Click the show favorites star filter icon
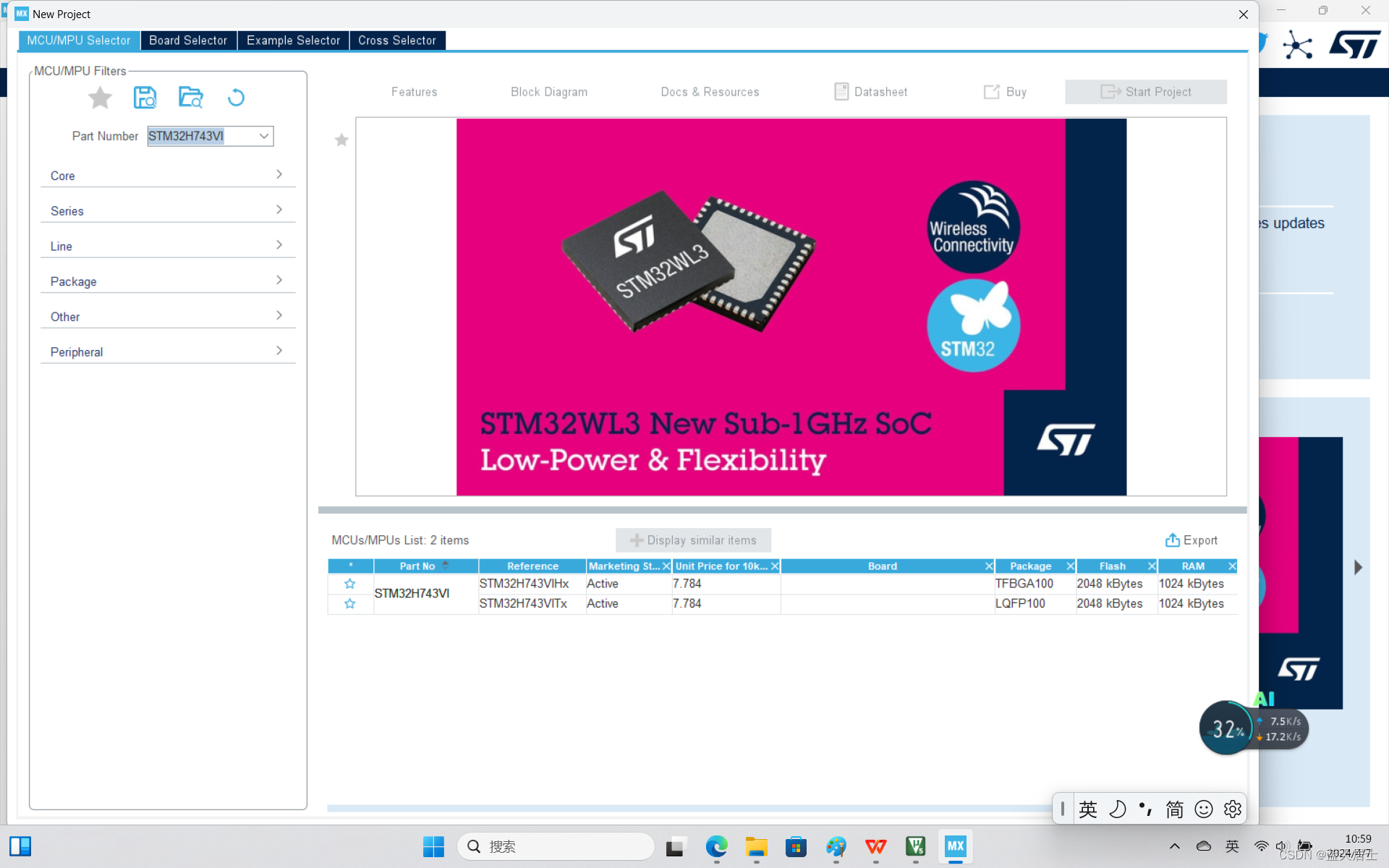Screen dimensions: 1389x868 (100, 98)
